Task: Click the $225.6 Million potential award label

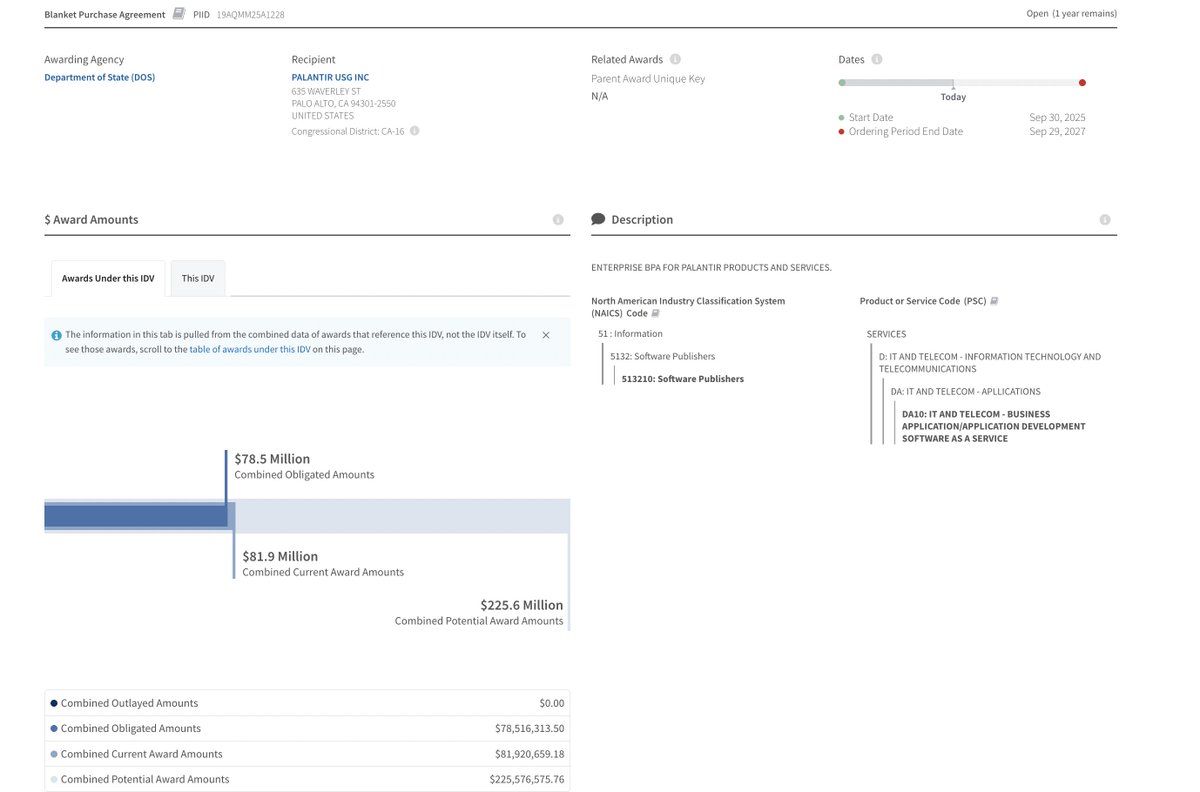Action: 521,605
